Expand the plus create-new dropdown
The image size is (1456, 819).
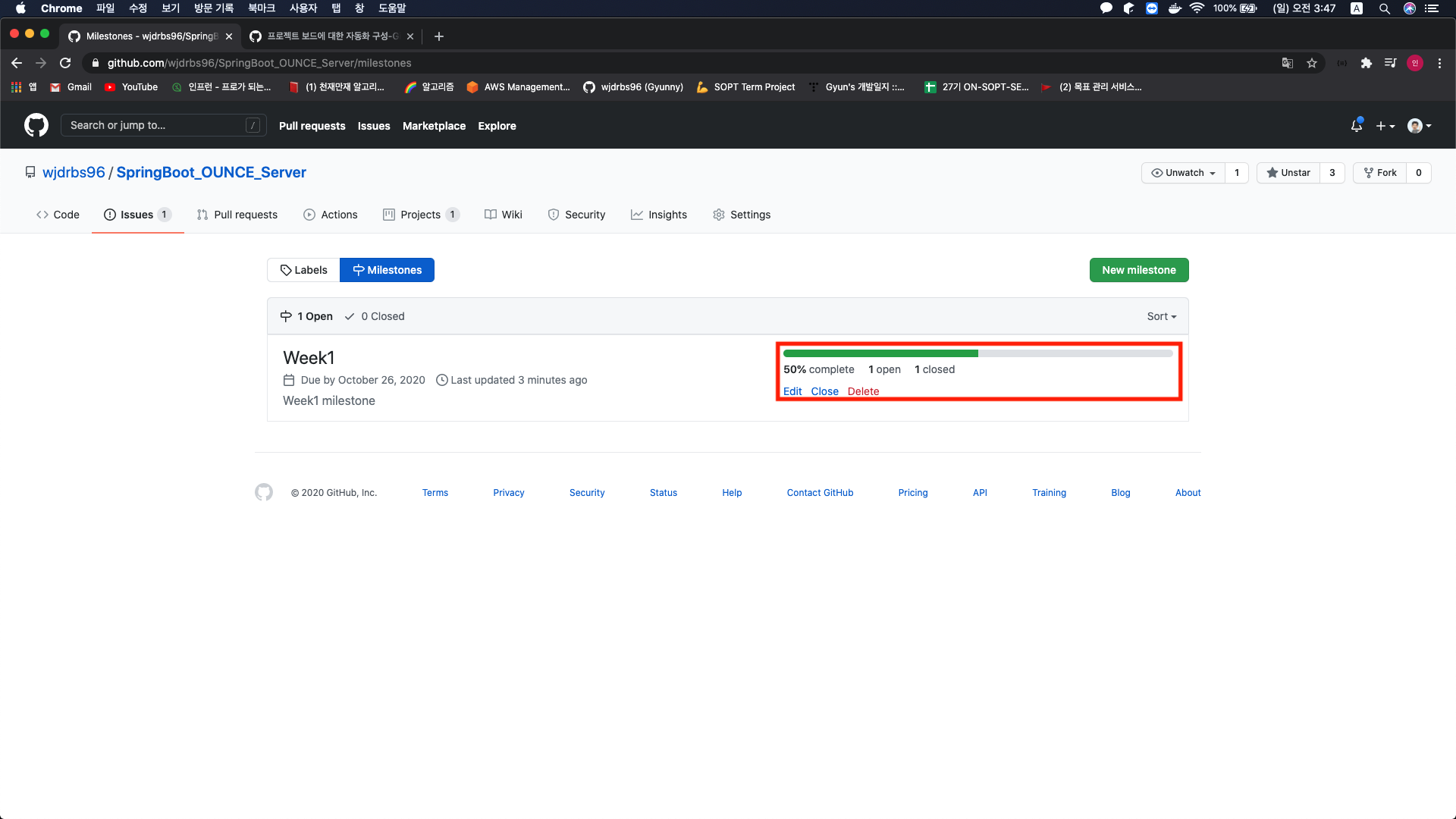click(x=1385, y=126)
